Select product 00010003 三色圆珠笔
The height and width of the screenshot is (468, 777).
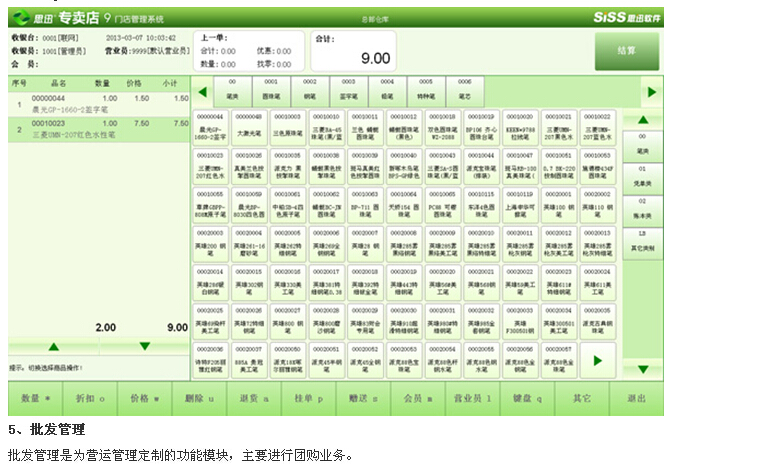tap(288, 126)
